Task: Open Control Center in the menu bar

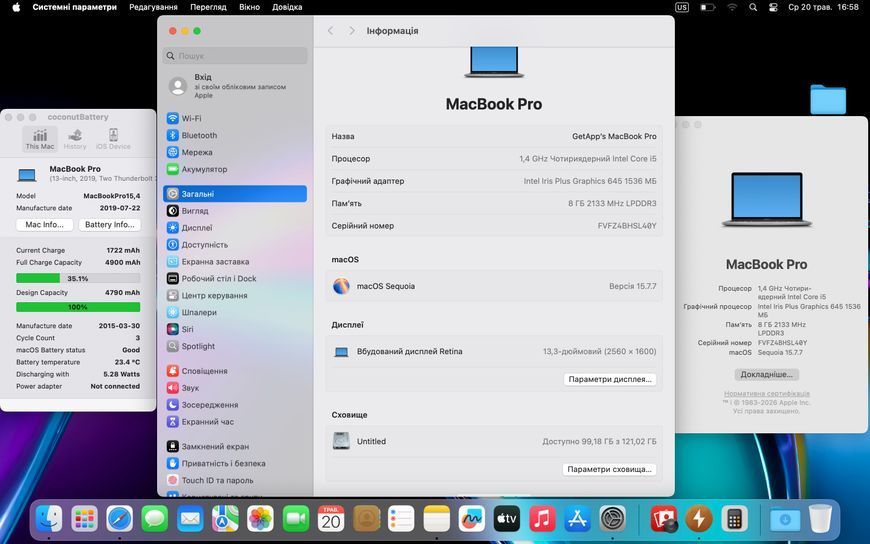Action: 773,7
